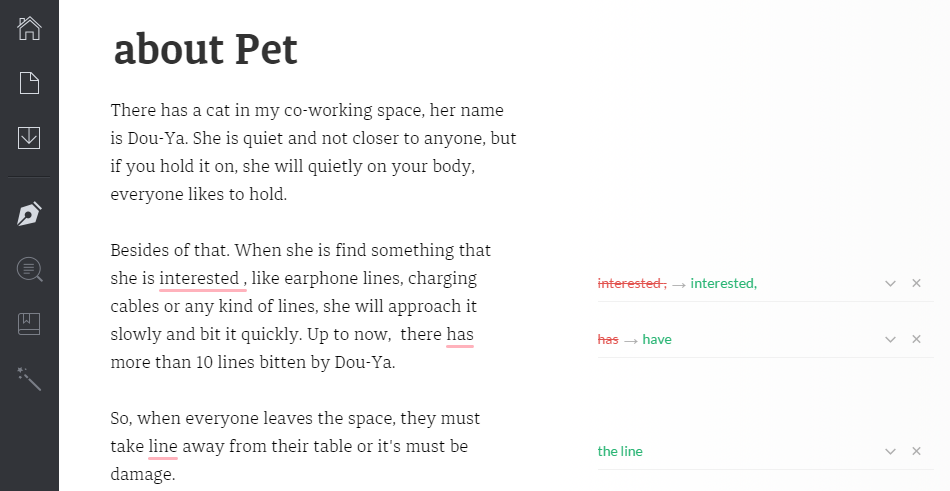The height and width of the screenshot is (491, 950).
Task: Apply the 'the line' suggestion
Action: pyautogui.click(x=620, y=452)
